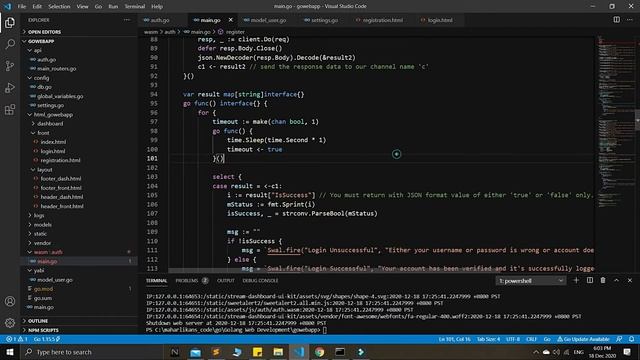640x360 pixels.
Task: Open File Explorer from the taskbar
Action: point(278,352)
